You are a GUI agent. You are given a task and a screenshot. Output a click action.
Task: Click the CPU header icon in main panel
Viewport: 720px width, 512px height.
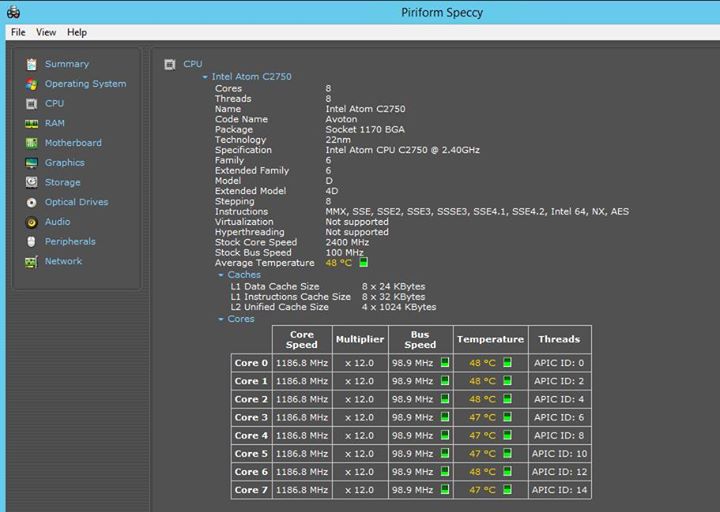coord(170,64)
